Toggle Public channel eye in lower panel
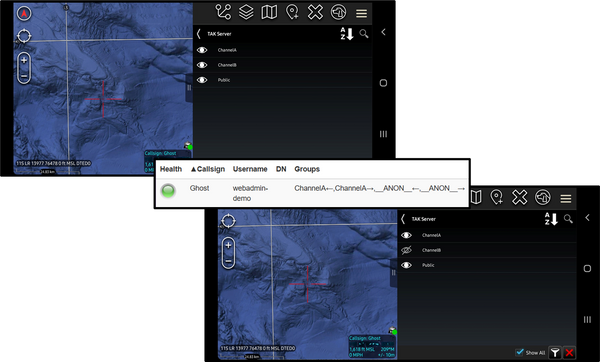This screenshot has width=600, height=362. [x=406, y=265]
